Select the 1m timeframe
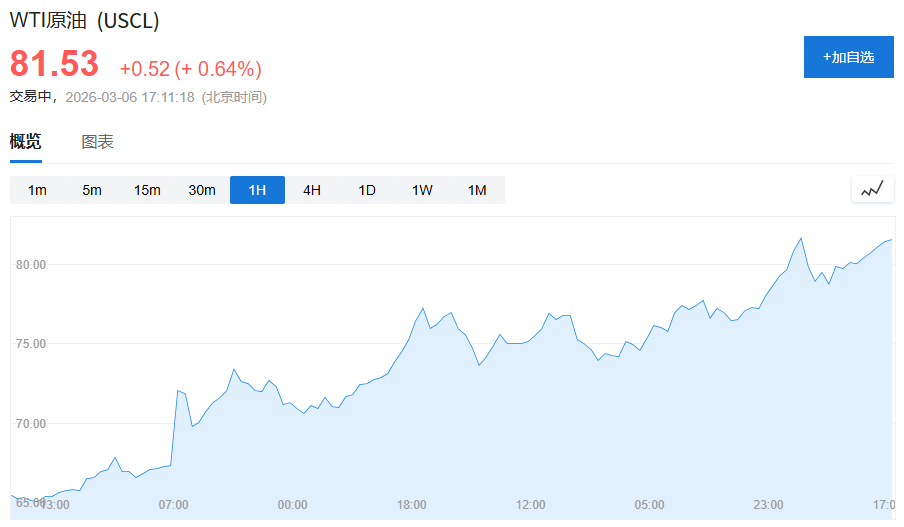 37,190
